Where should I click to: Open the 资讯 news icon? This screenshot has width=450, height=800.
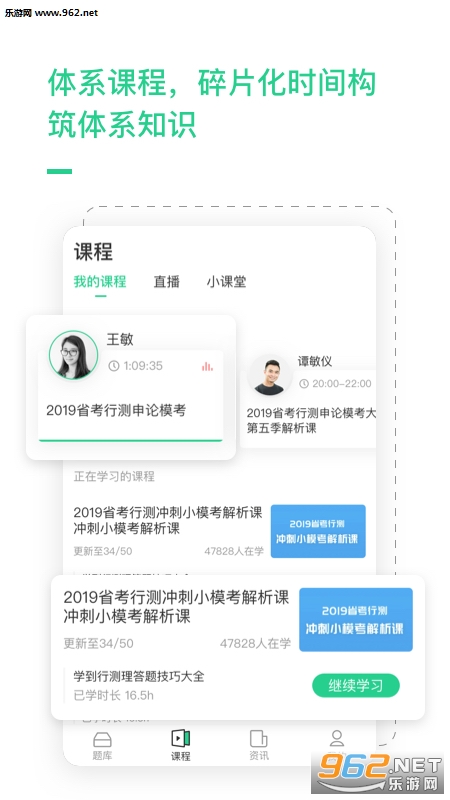[x=259, y=739]
